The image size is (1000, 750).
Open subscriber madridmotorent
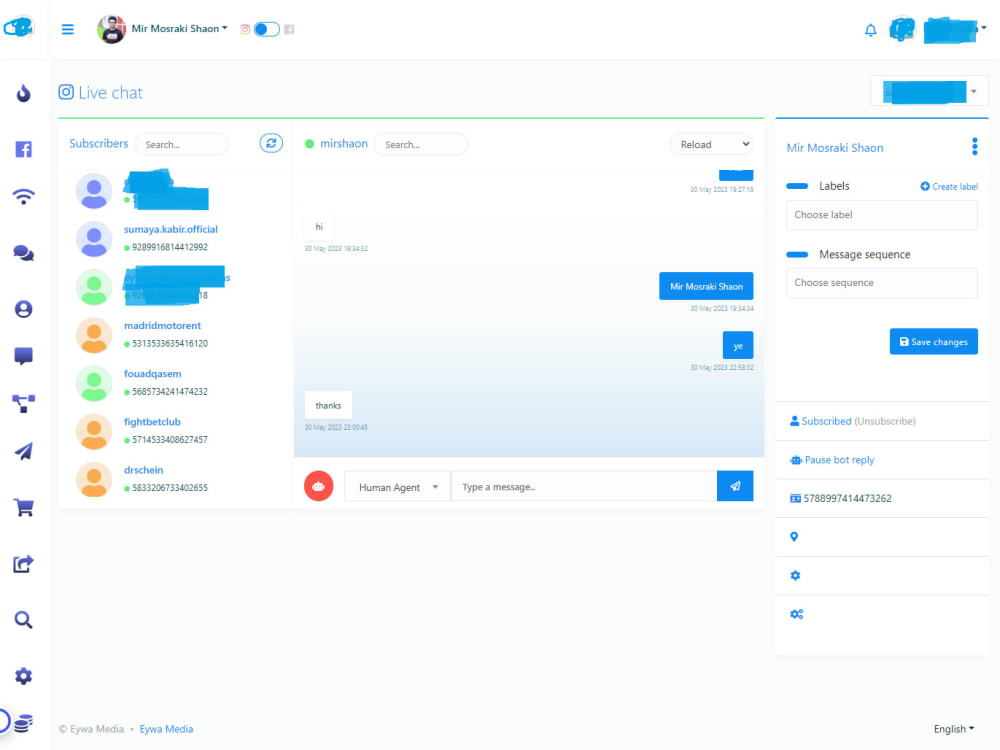pyautogui.click(x=162, y=325)
